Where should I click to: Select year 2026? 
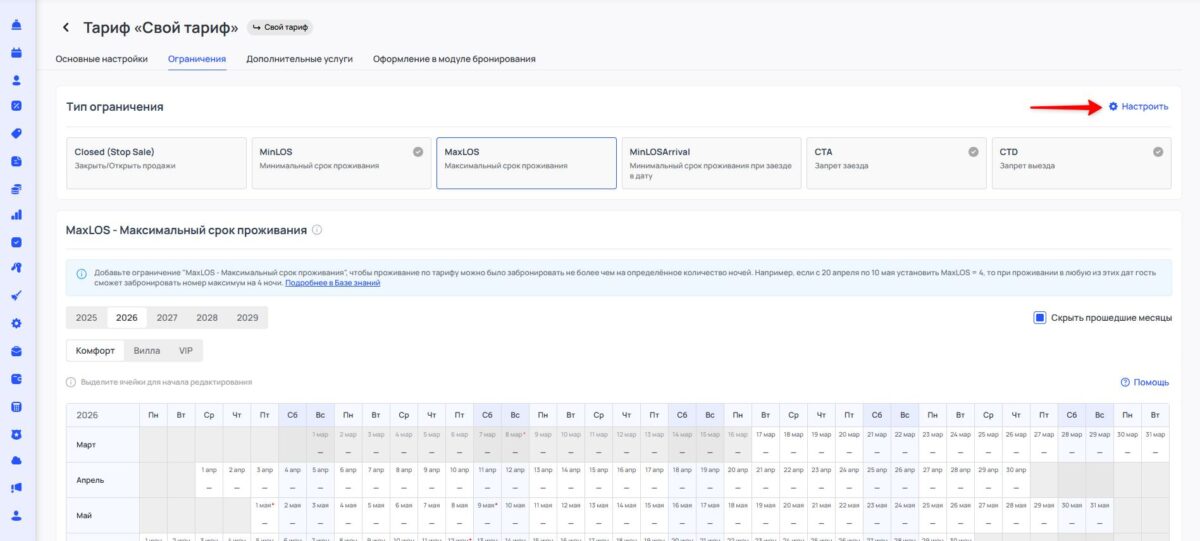[x=127, y=317]
